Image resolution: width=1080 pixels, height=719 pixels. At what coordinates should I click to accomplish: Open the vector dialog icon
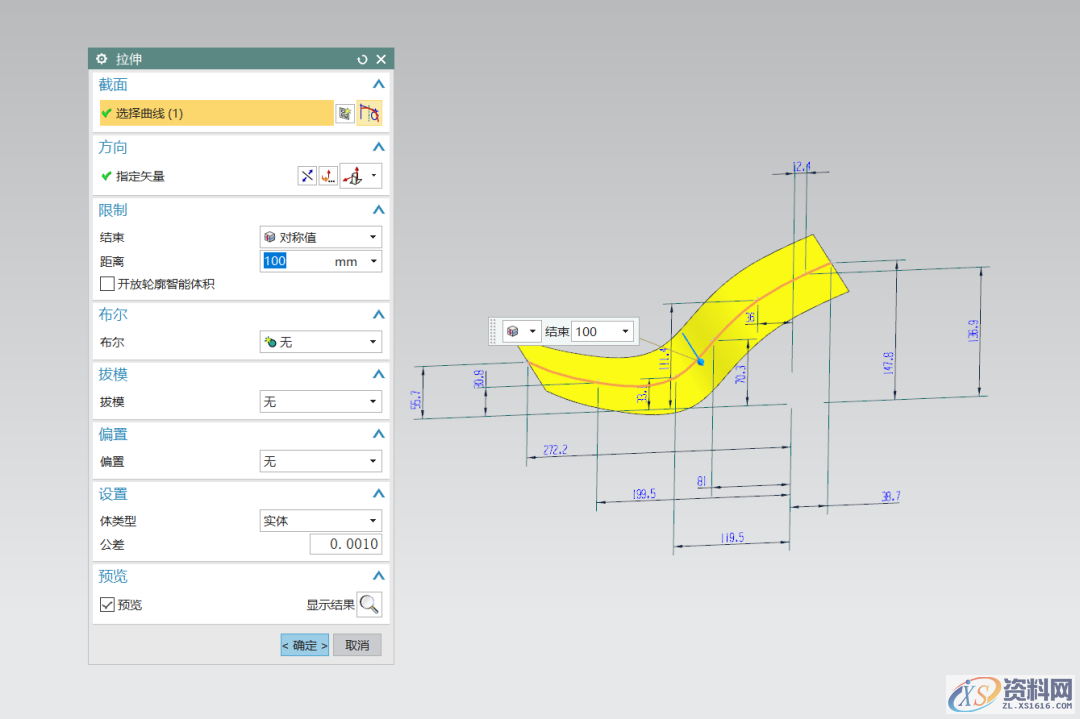pyautogui.click(x=327, y=176)
